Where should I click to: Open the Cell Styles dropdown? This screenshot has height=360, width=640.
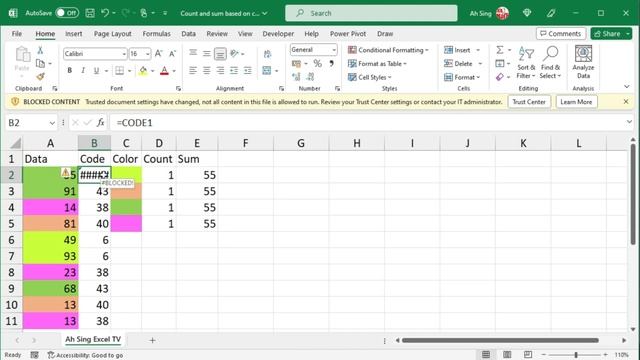369,77
